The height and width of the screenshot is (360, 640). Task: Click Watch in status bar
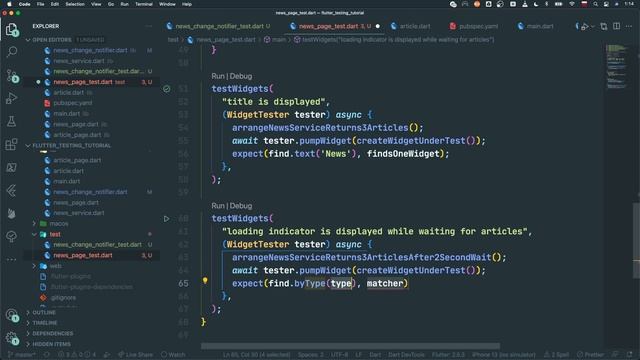(173, 355)
